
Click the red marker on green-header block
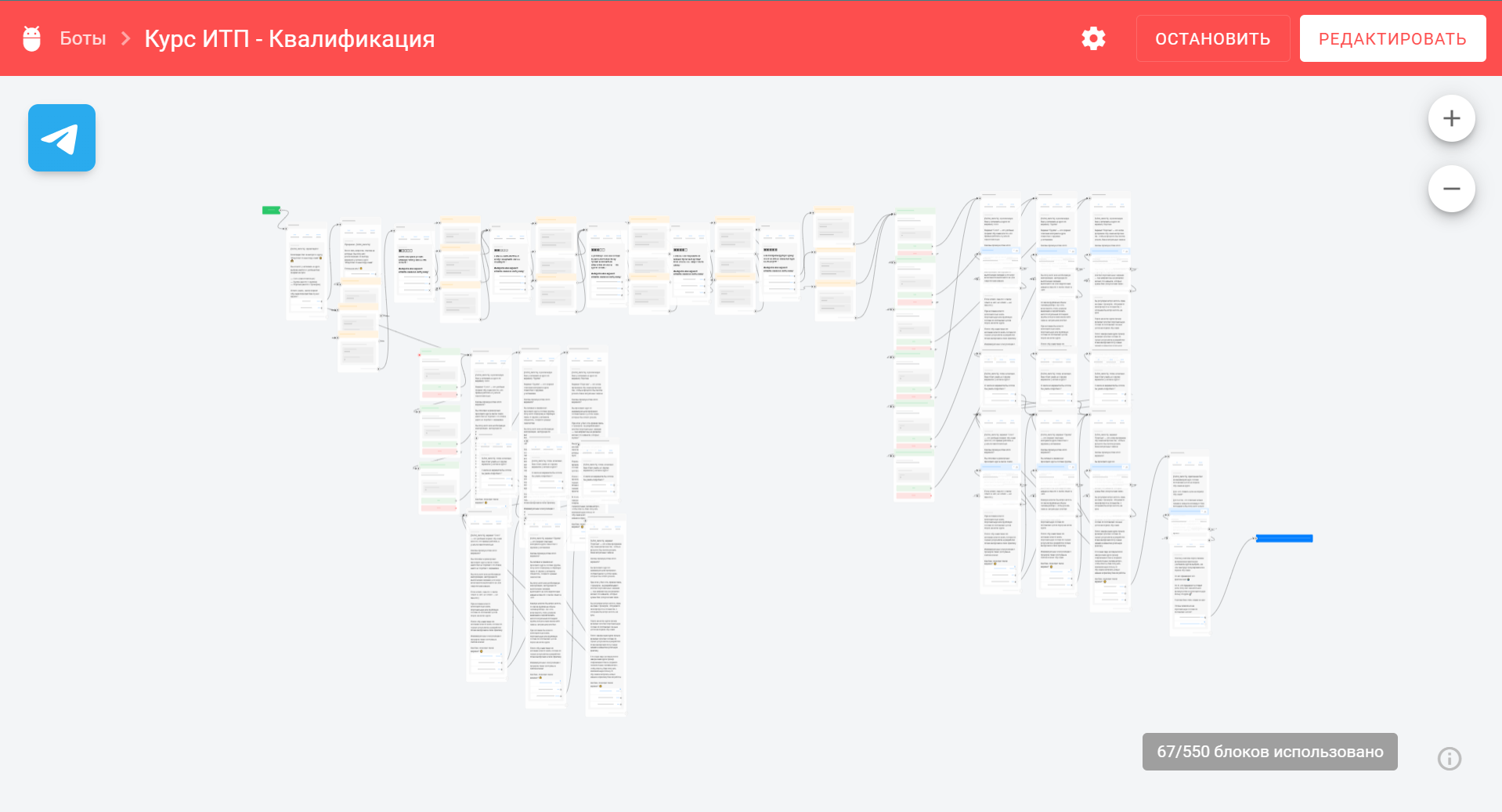tap(420, 355)
